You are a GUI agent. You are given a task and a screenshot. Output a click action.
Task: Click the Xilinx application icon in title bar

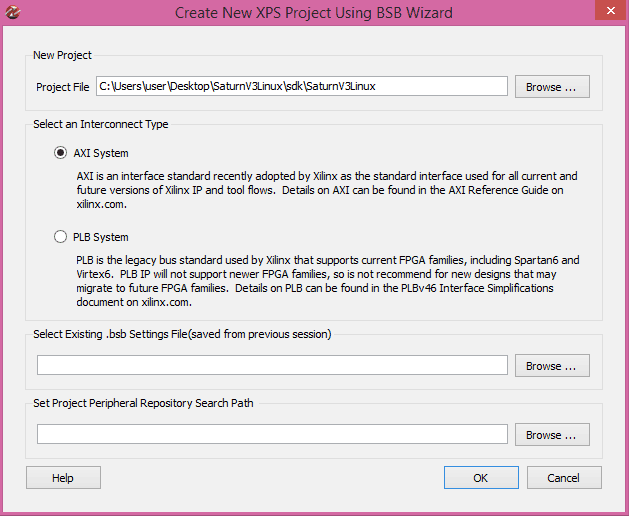click(x=12, y=12)
